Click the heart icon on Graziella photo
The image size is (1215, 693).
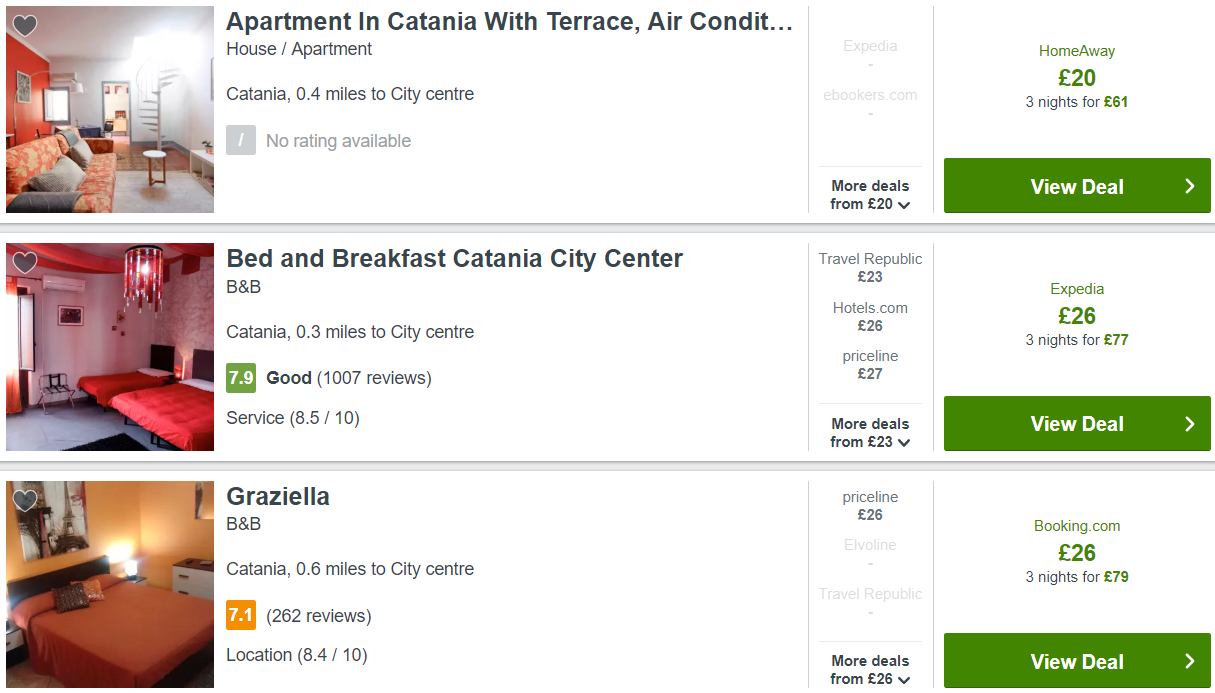(25, 500)
